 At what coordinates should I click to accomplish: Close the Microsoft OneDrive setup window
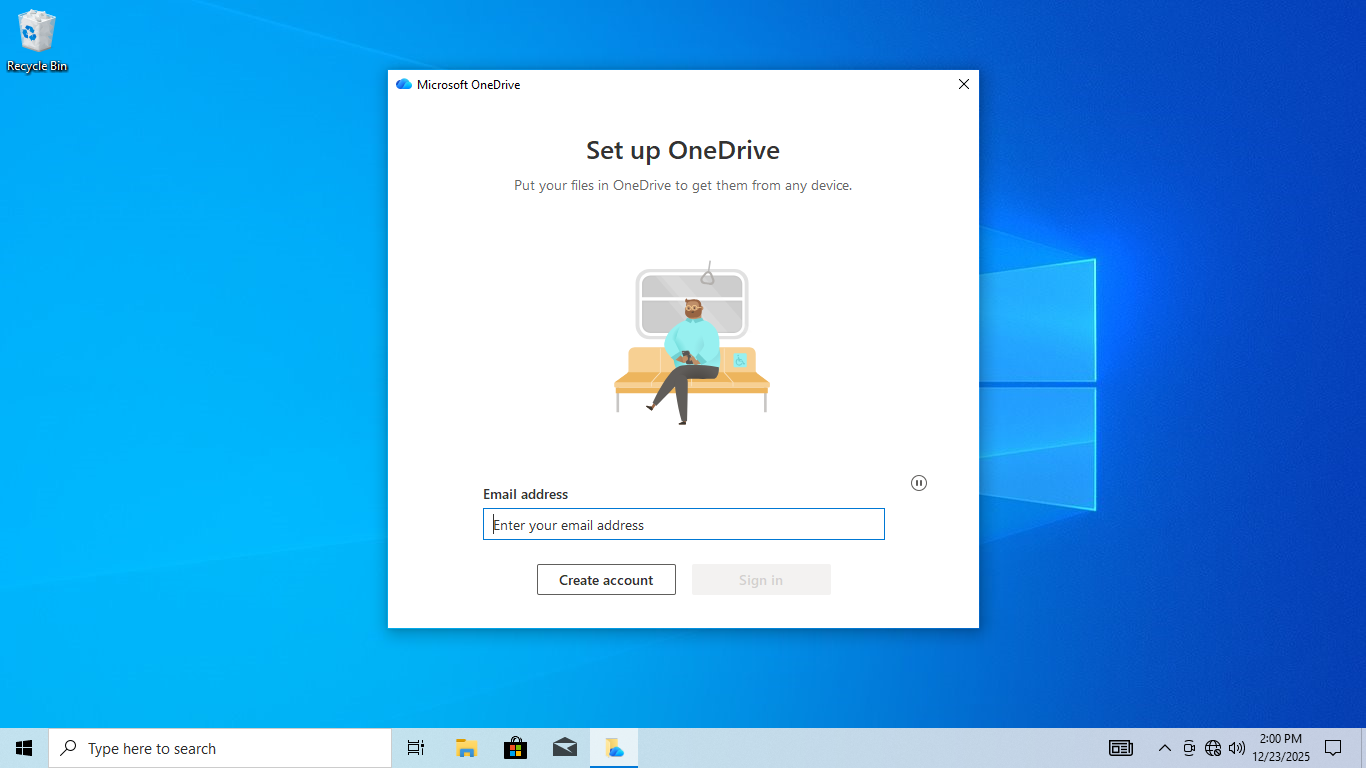(x=964, y=85)
